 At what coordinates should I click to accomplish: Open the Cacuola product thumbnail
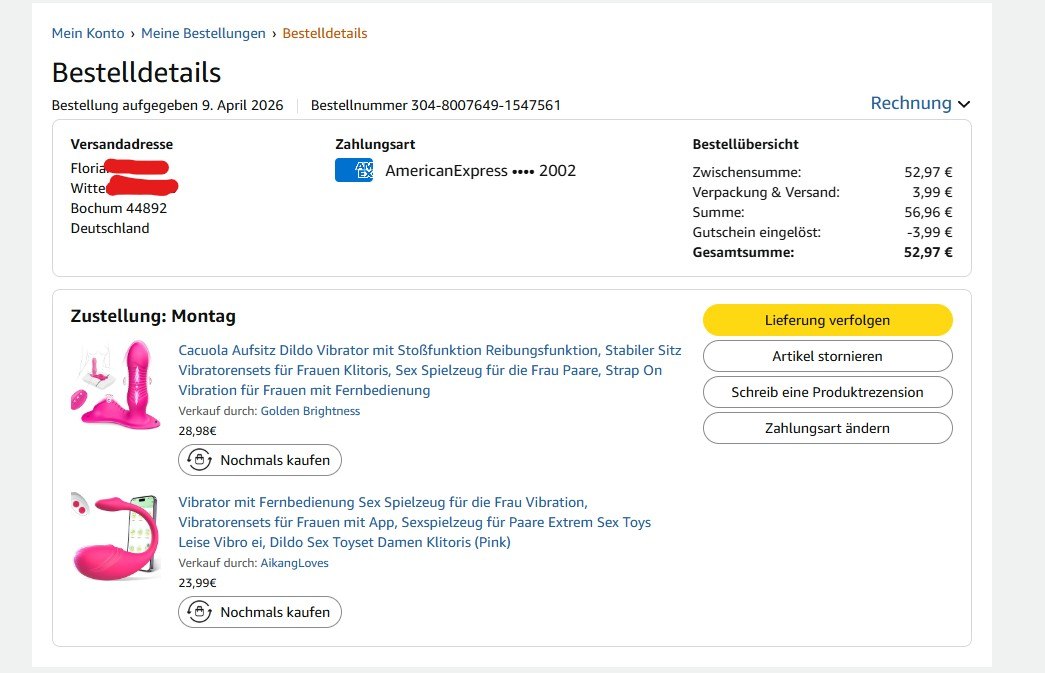point(116,385)
